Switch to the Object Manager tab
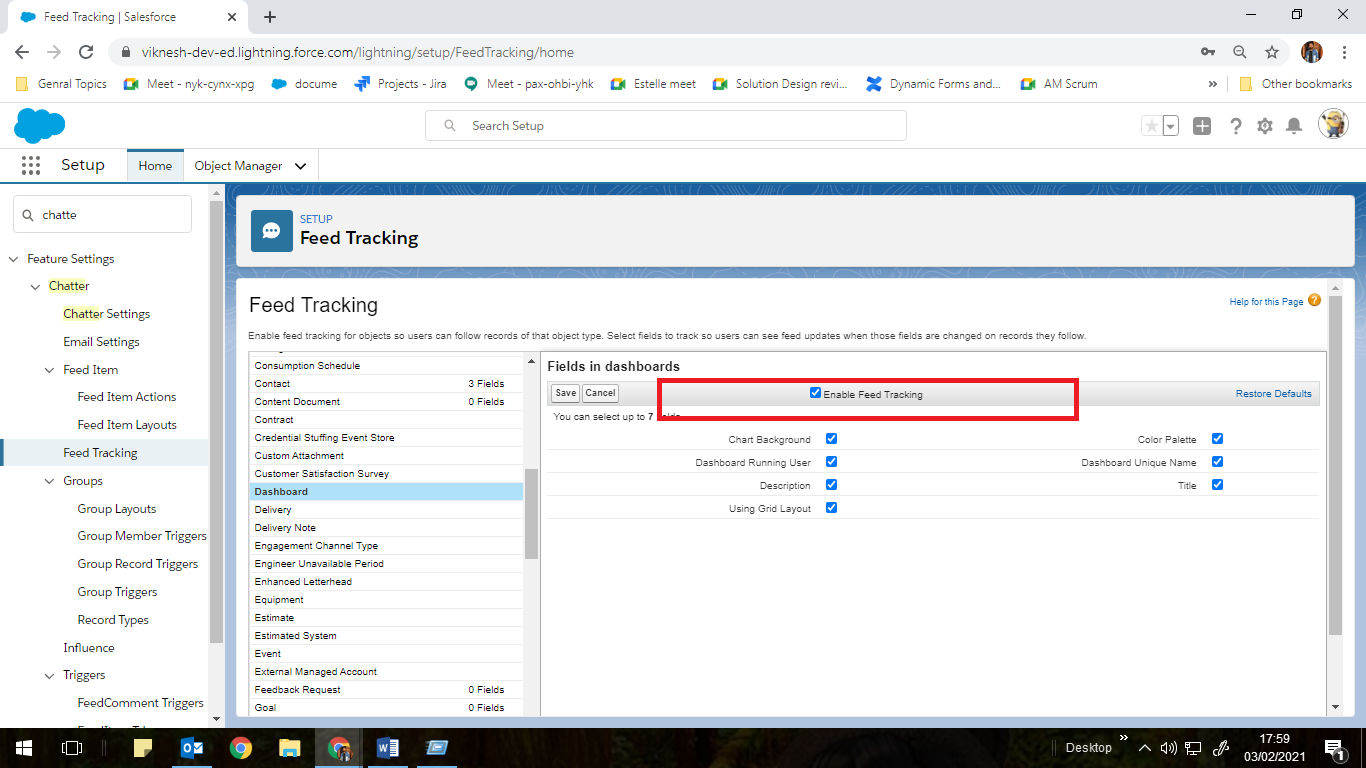The height and width of the screenshot is (768, 1366). click(x=240, y=165)
